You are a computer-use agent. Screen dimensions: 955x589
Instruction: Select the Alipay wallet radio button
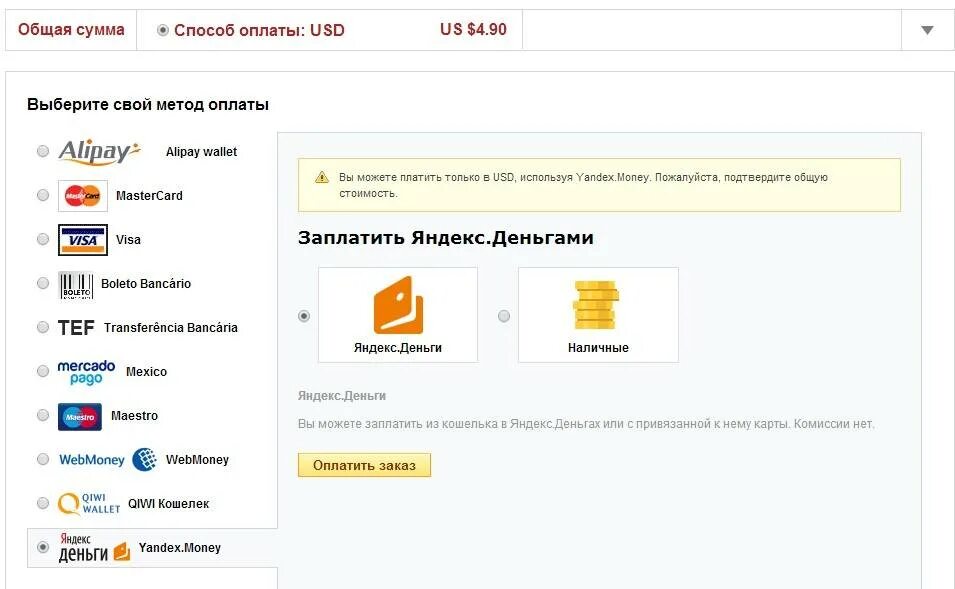[x=43, y=151]
